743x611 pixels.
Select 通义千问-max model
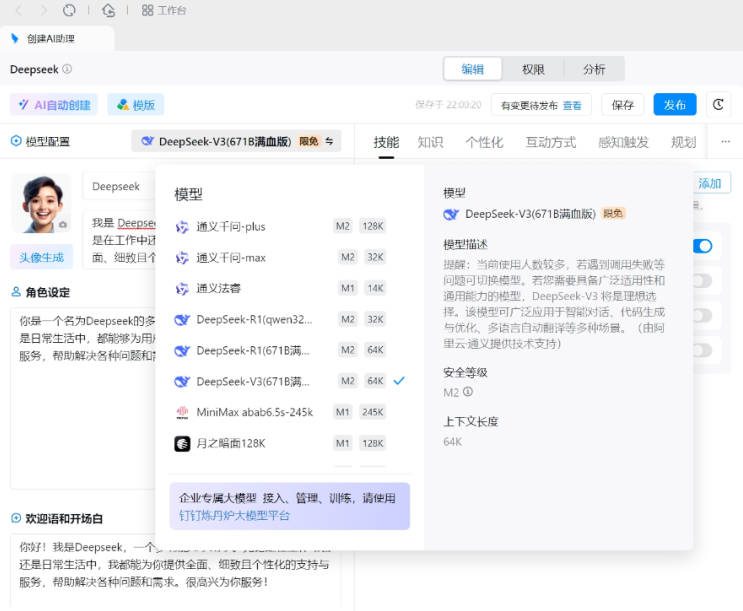click(x=289, y=257)
